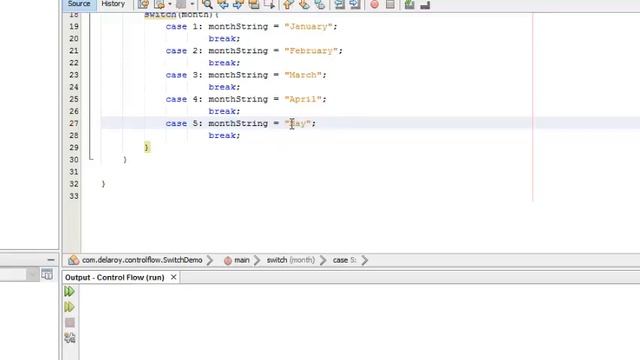Viewport: 640px width, 360px height.
Task: Stop macro recording
Action: click(390, 4)
